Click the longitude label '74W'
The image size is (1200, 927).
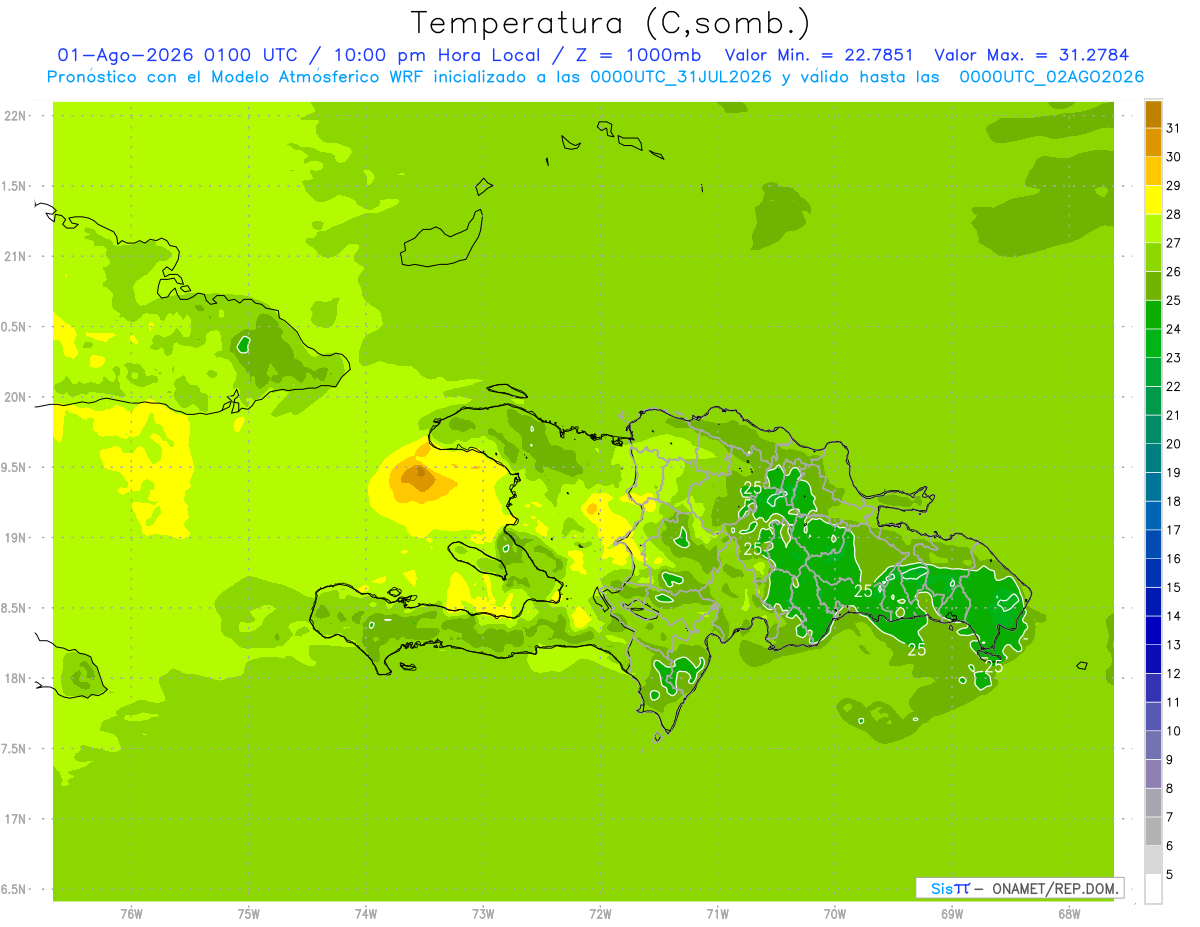366,914
